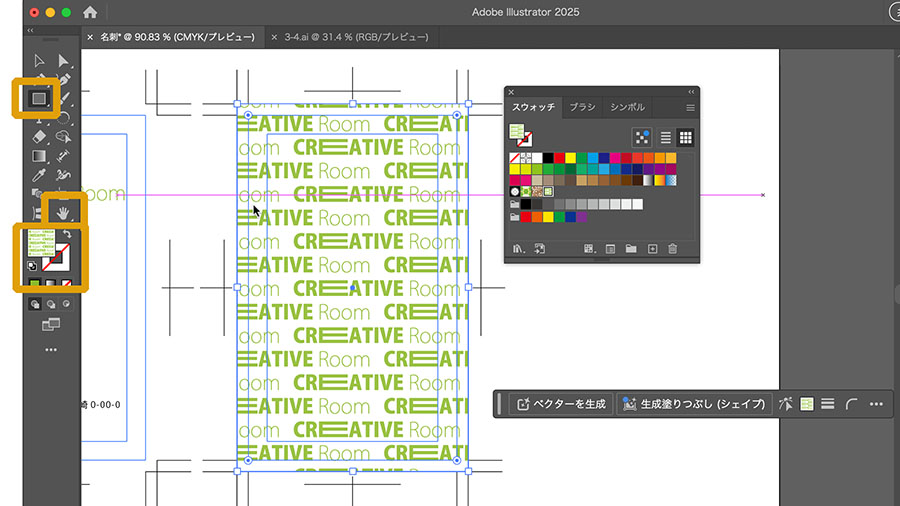Click 生成塗りつぶし (シェイプ) button
Image resolution: width=900 pixels, height=506 pixels.
[695, 404]
